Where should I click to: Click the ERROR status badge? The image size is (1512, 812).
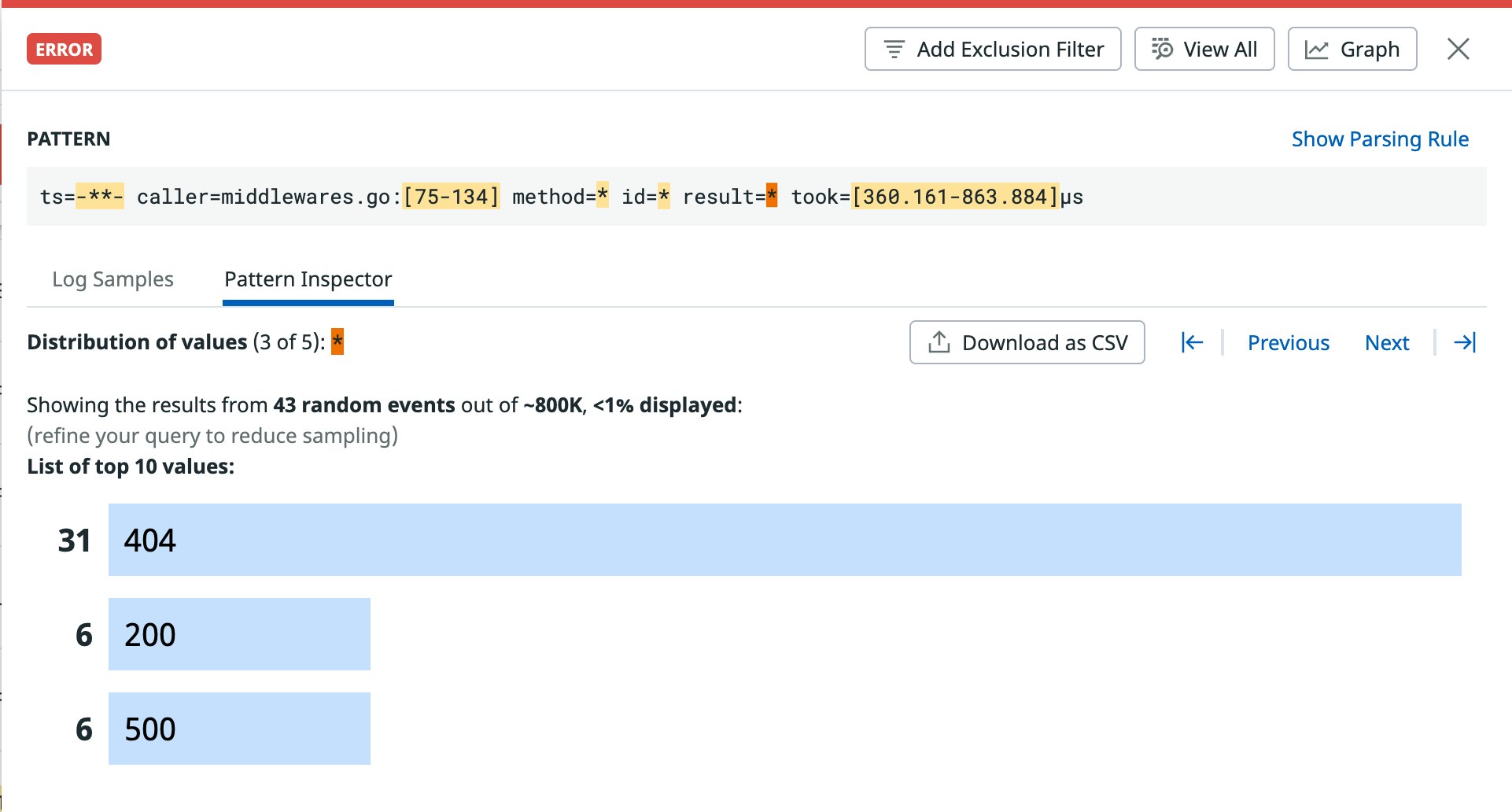tap(64, 49)
